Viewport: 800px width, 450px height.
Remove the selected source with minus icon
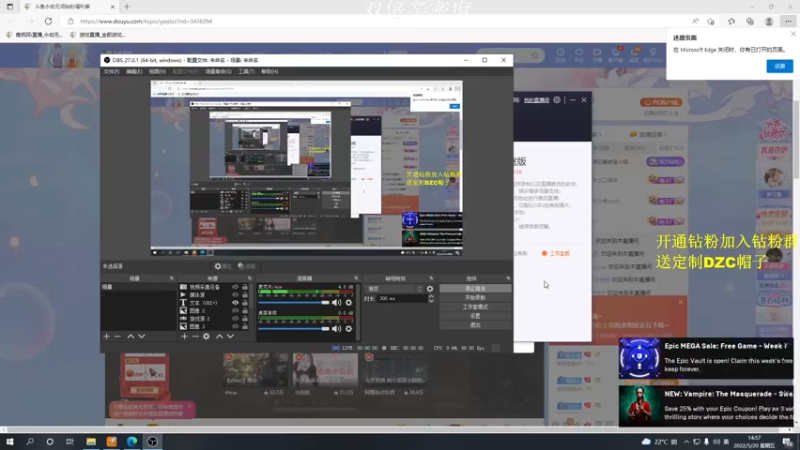(195, 337)
